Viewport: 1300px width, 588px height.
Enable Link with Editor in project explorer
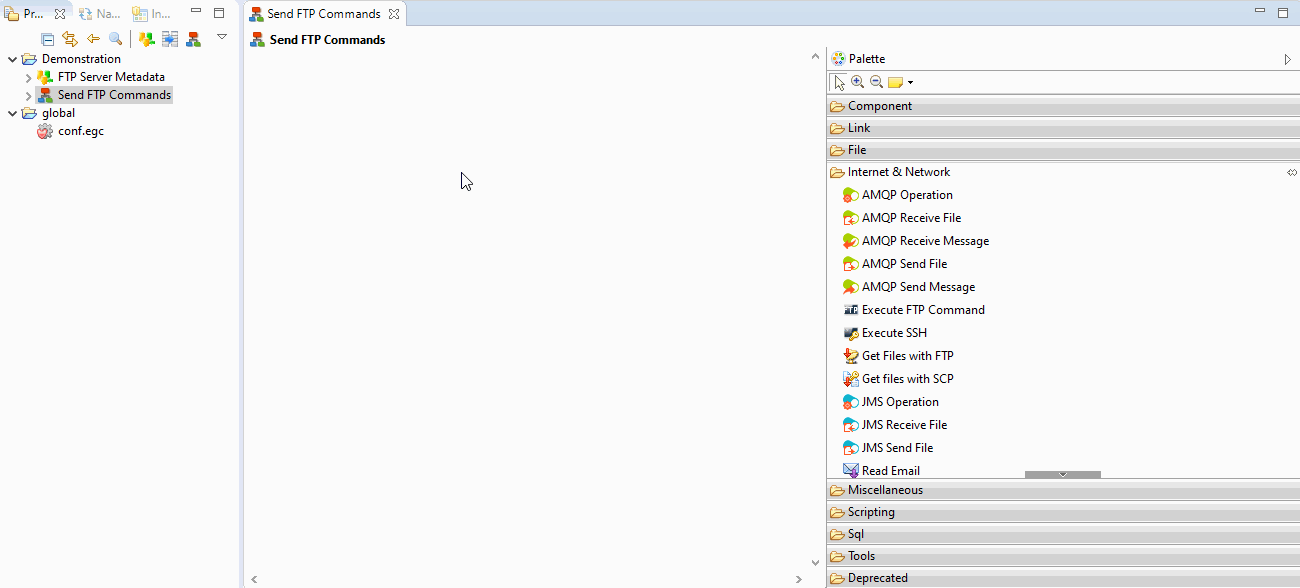point(69,38)
